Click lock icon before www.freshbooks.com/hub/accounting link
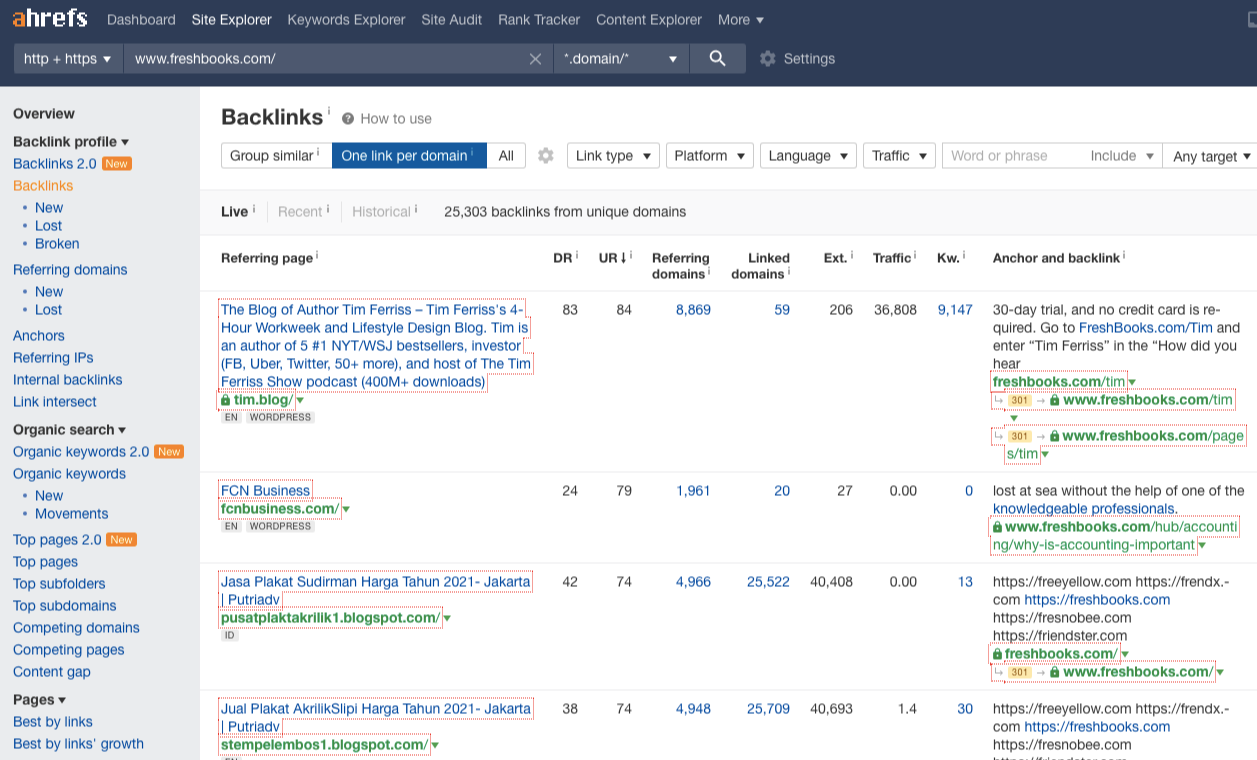Viewport: 1257px width, 760px height. pos(997,527)
